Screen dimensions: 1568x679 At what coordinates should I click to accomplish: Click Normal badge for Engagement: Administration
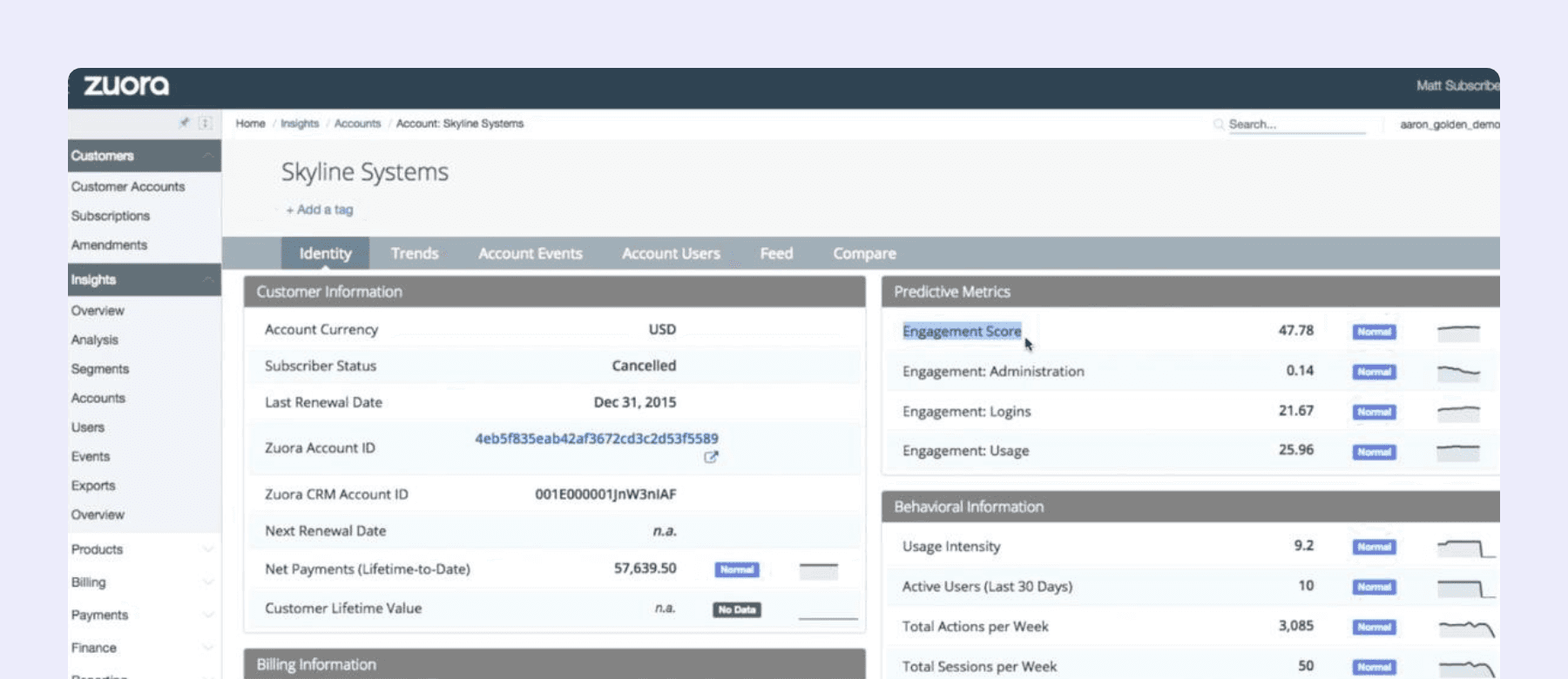point(1374,372)
